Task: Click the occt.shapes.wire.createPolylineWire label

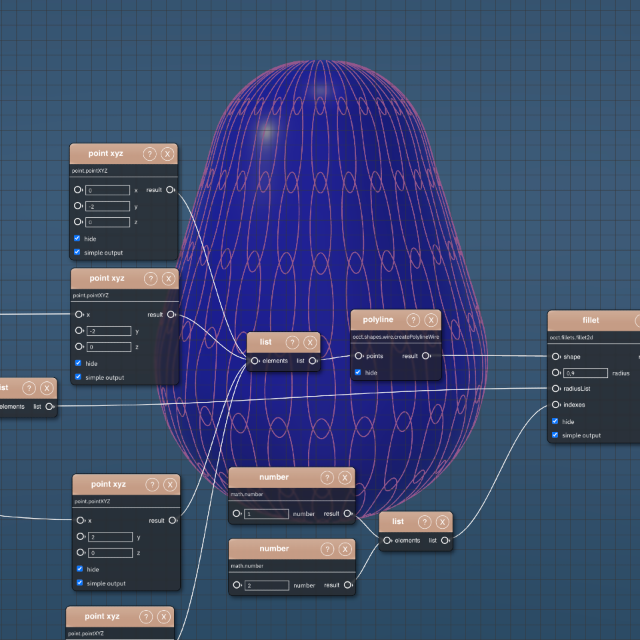Action: pos(396,337)
